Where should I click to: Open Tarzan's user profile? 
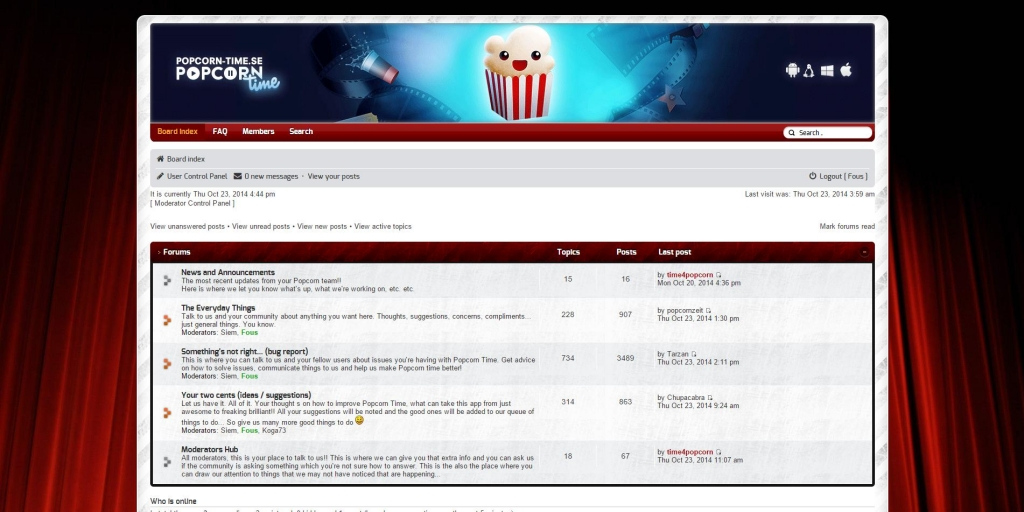coord(677,354)
